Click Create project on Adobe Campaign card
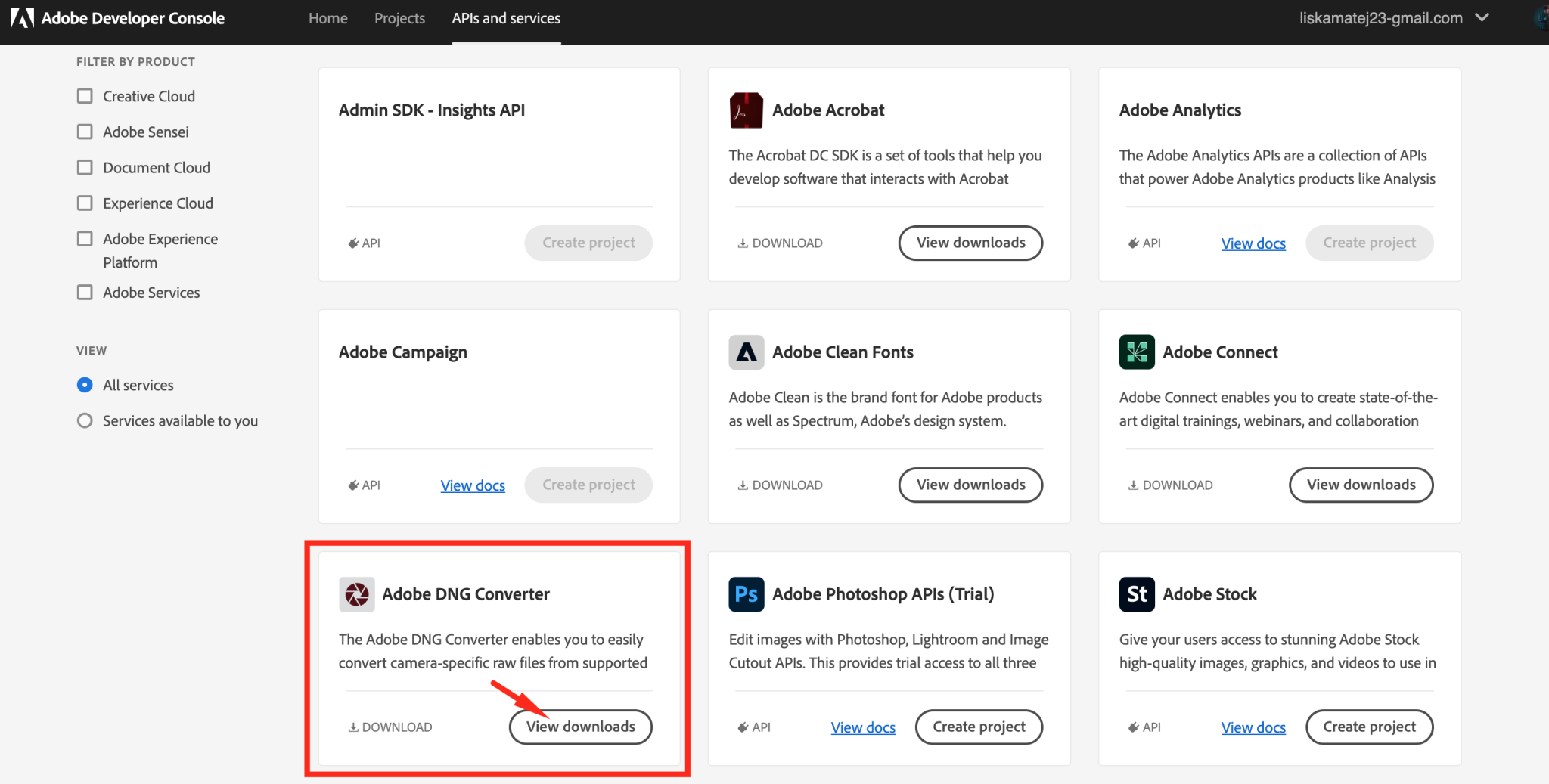1549x784 pixels. point(588,485)
